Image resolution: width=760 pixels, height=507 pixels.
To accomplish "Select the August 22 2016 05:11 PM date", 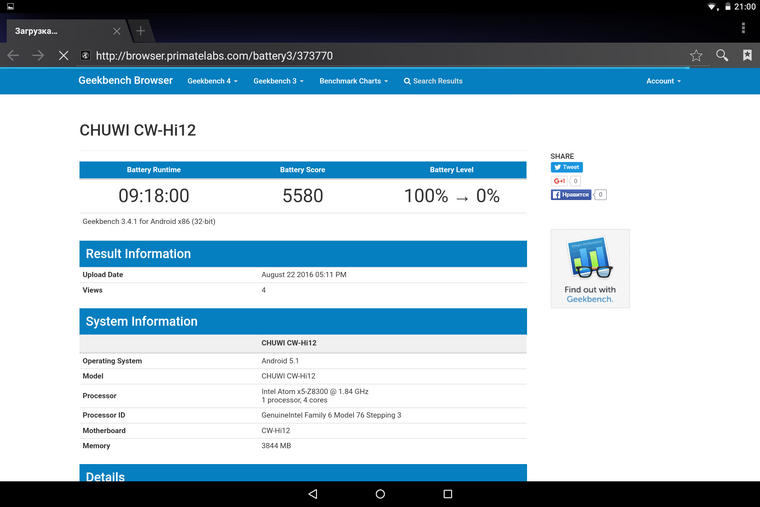I will (304, 274).
